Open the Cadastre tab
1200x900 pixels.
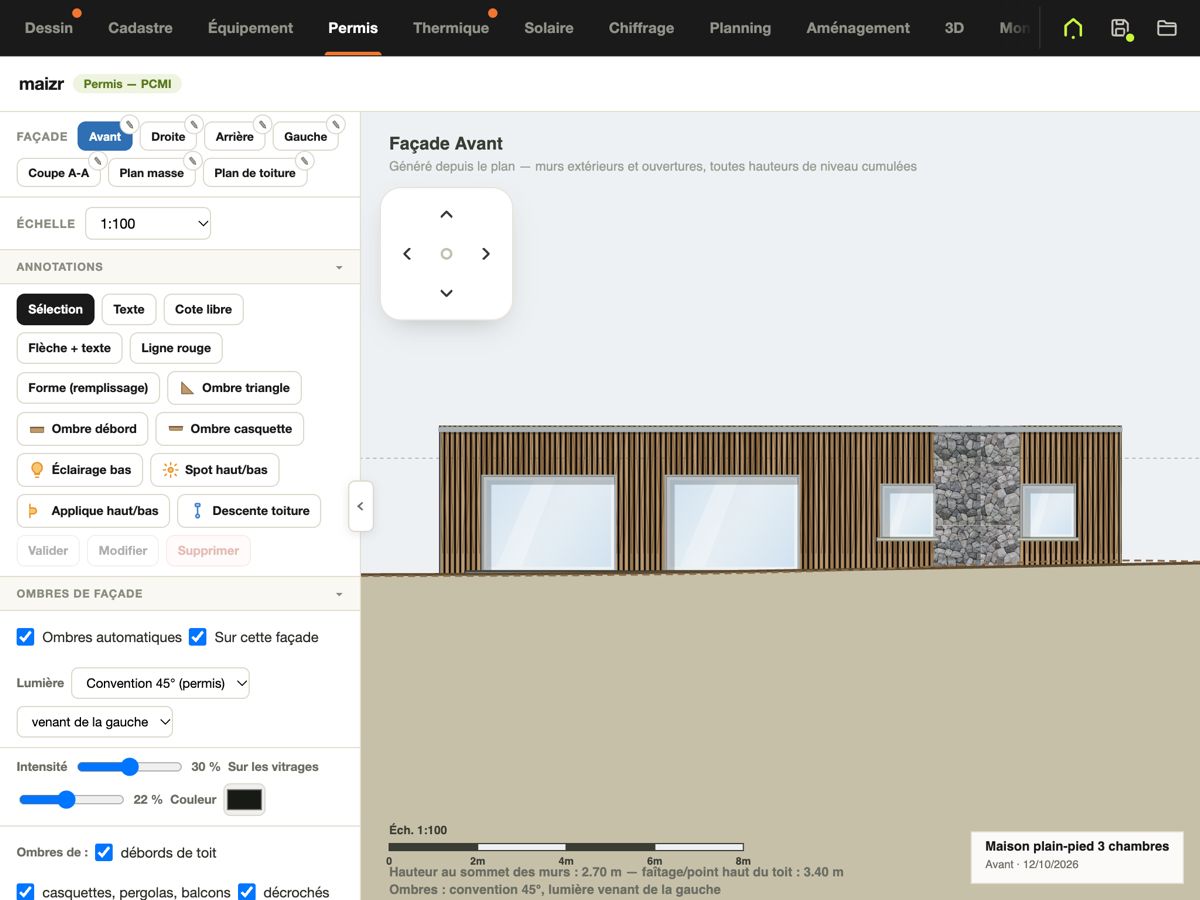point(140,28)
